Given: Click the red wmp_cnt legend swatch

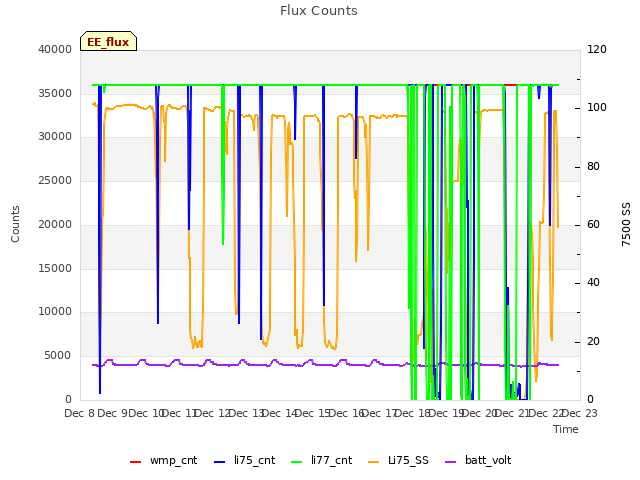Looking at the screenshot, I should pos(135,462).
